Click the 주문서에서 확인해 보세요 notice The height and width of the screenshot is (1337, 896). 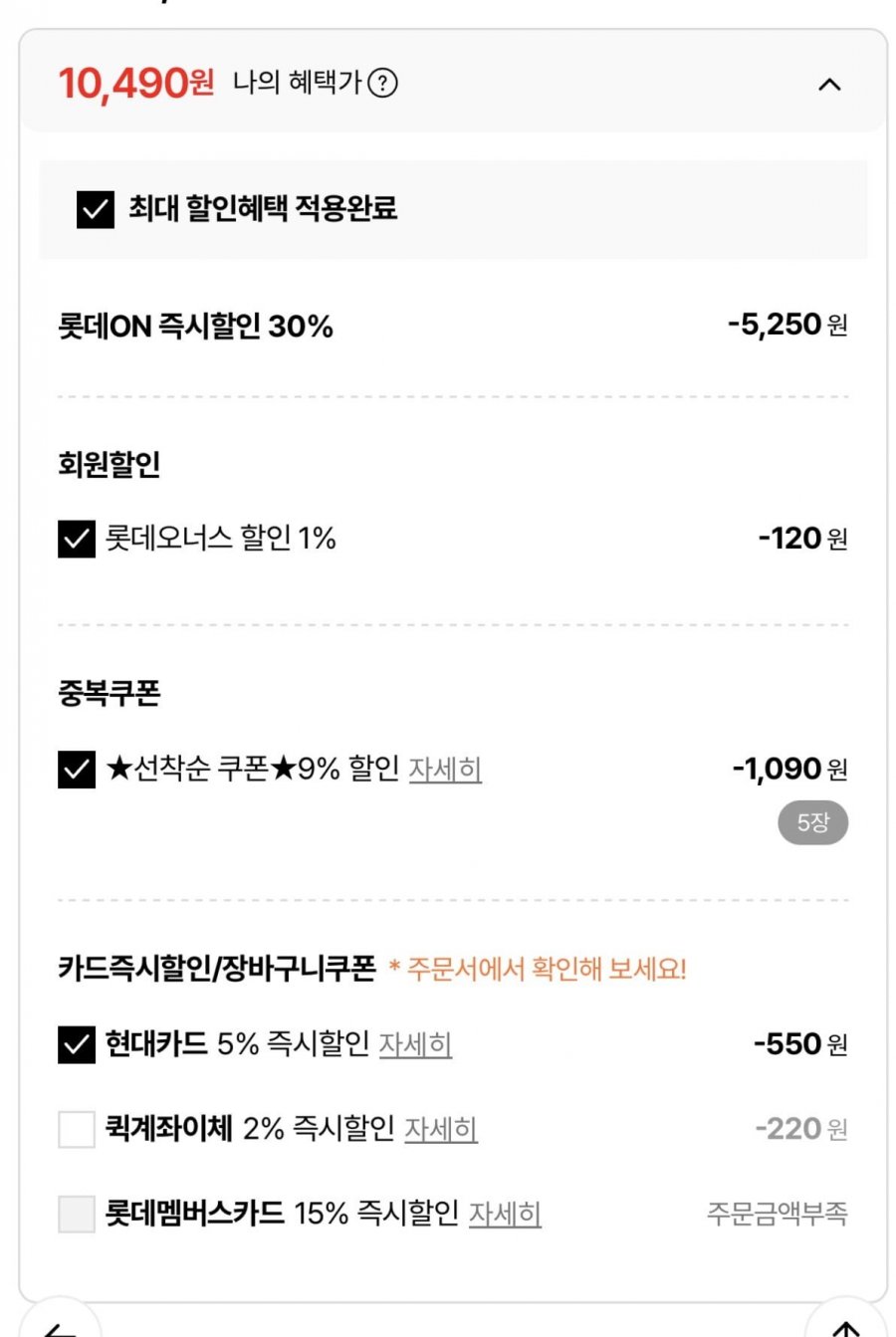click(x=538, y=969)
